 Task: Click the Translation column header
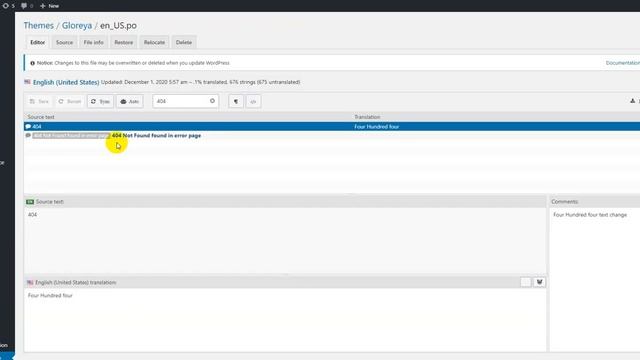click(x=367, y=117)
